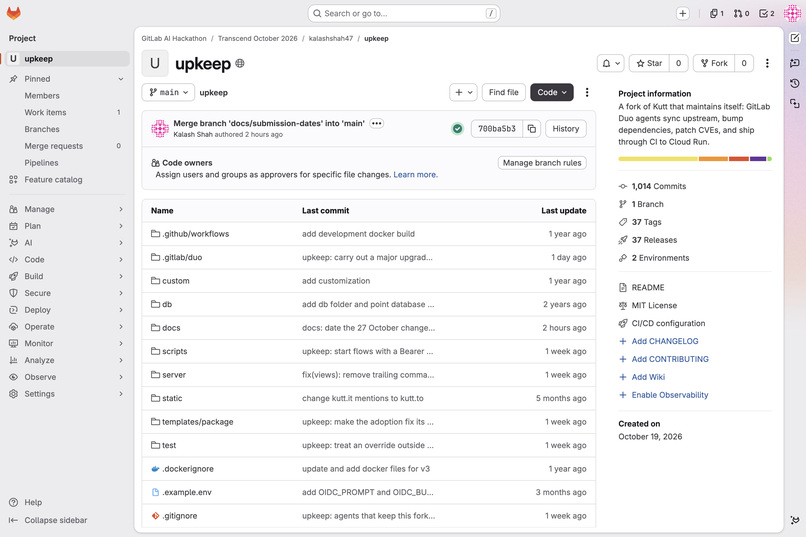Click the yellow language bar segment
The height and width of the screenshot is (537, 806).
point(658,159)
